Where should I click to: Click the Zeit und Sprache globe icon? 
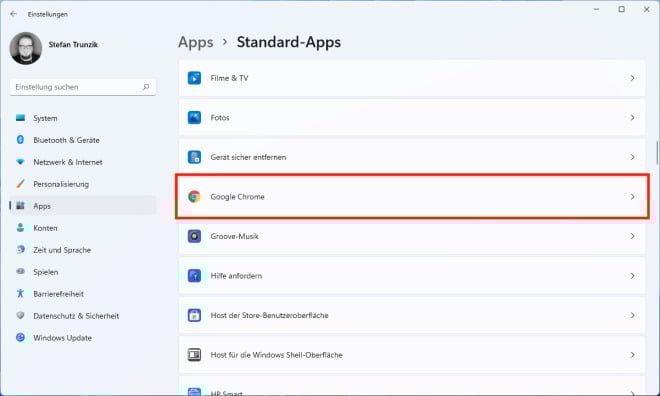(x=20, y=250)
